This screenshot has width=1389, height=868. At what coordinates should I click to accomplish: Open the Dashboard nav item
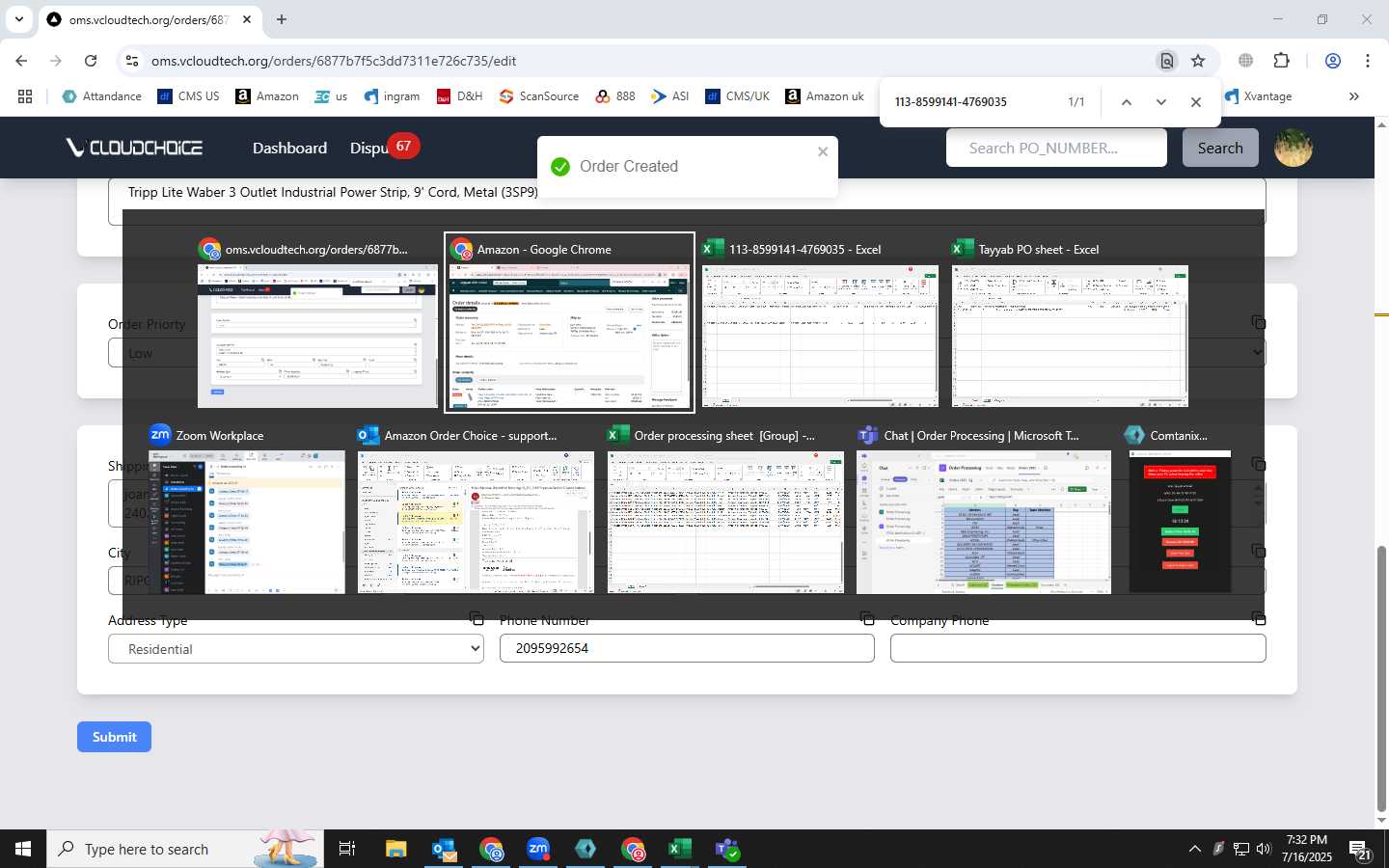click(289, 148)
